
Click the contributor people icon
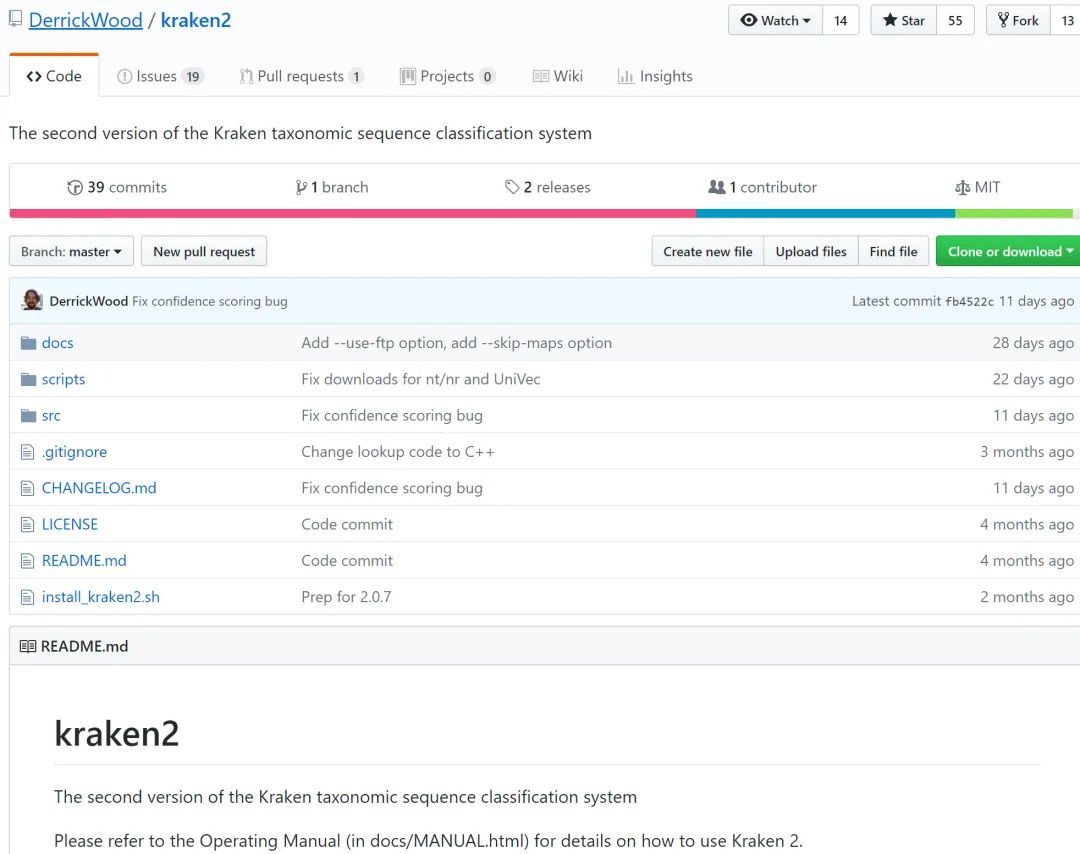[x=716, y=187]
